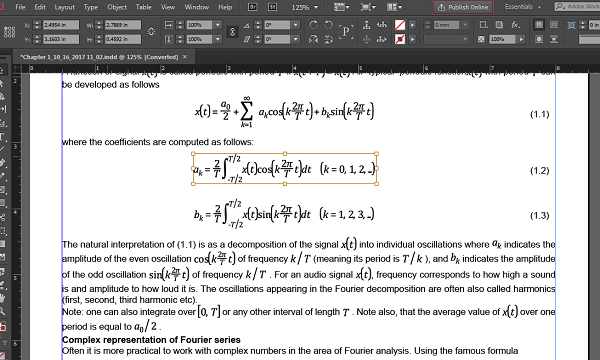
Task: Click Flip Vertical icon
Action: [328, 39]
